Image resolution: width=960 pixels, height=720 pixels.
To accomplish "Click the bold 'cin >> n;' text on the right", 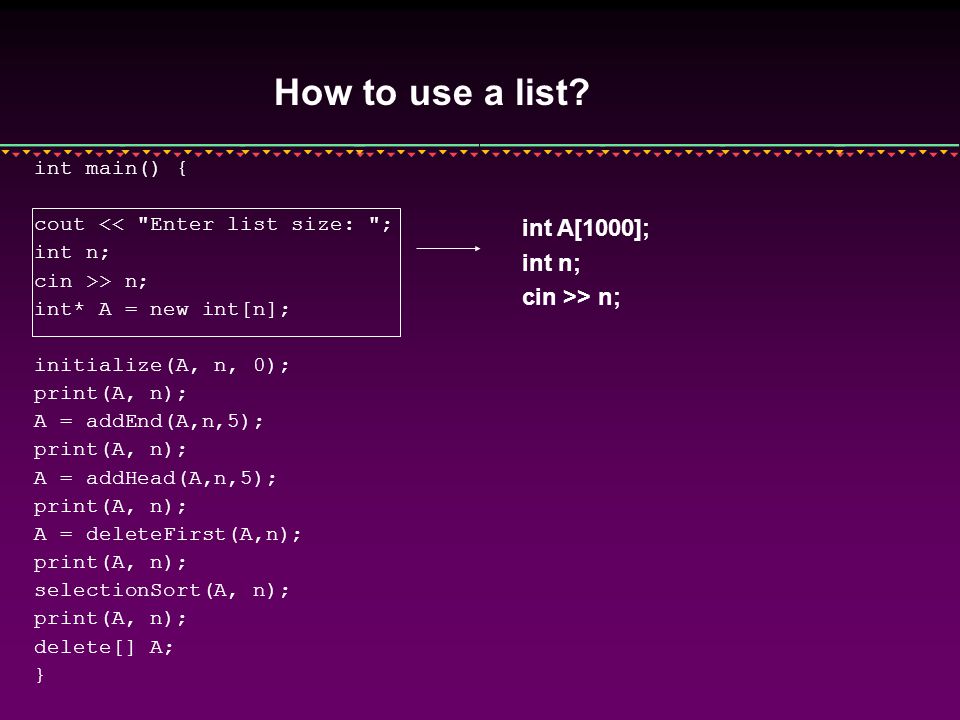I will 571,298.
